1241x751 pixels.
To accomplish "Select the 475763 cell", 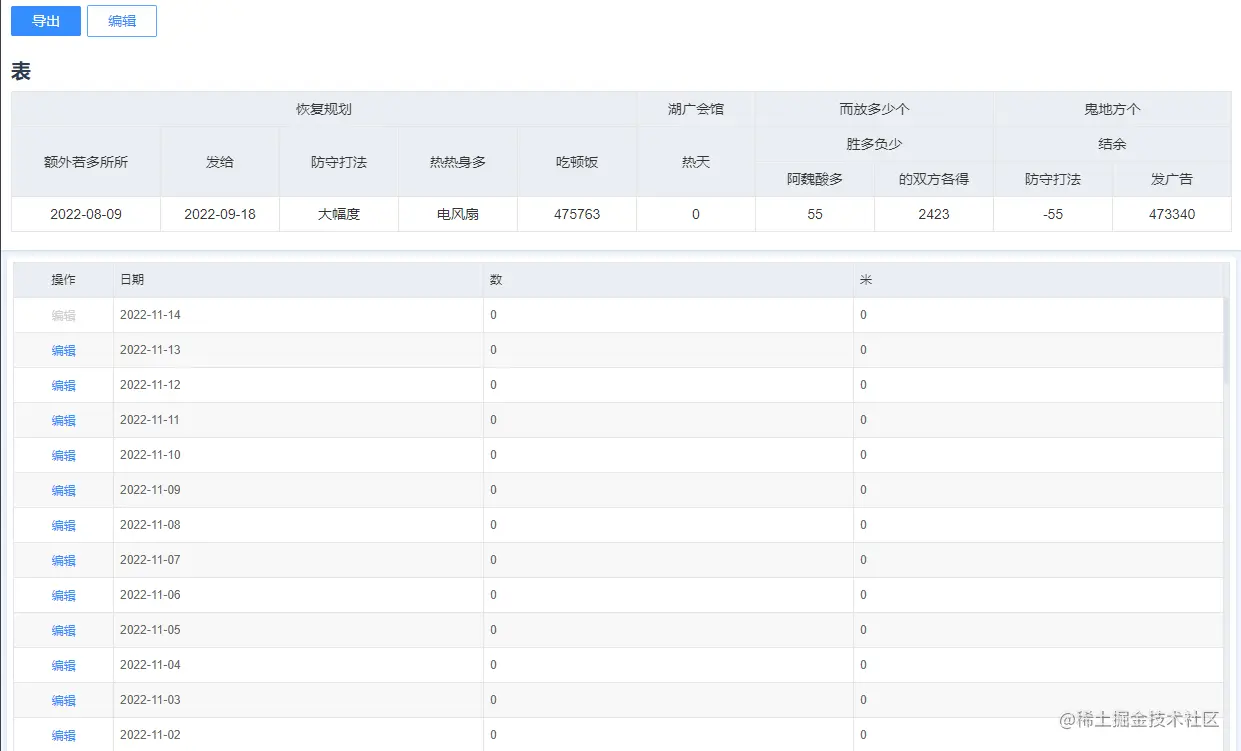I will (x=577, y=214).
